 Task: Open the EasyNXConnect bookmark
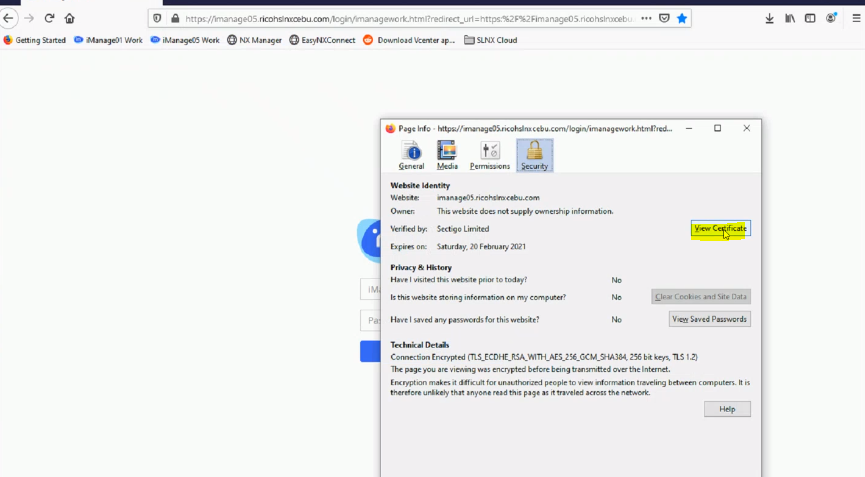click(x=322, y=40)
